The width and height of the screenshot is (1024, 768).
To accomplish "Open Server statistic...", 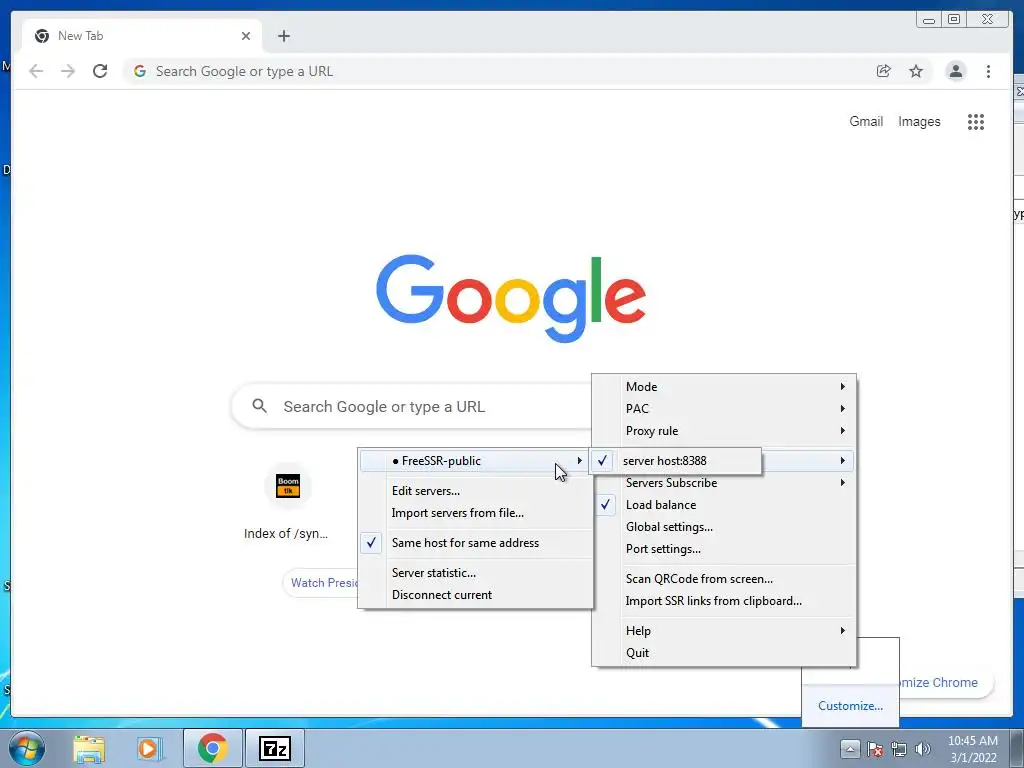I will click(476, 573).
